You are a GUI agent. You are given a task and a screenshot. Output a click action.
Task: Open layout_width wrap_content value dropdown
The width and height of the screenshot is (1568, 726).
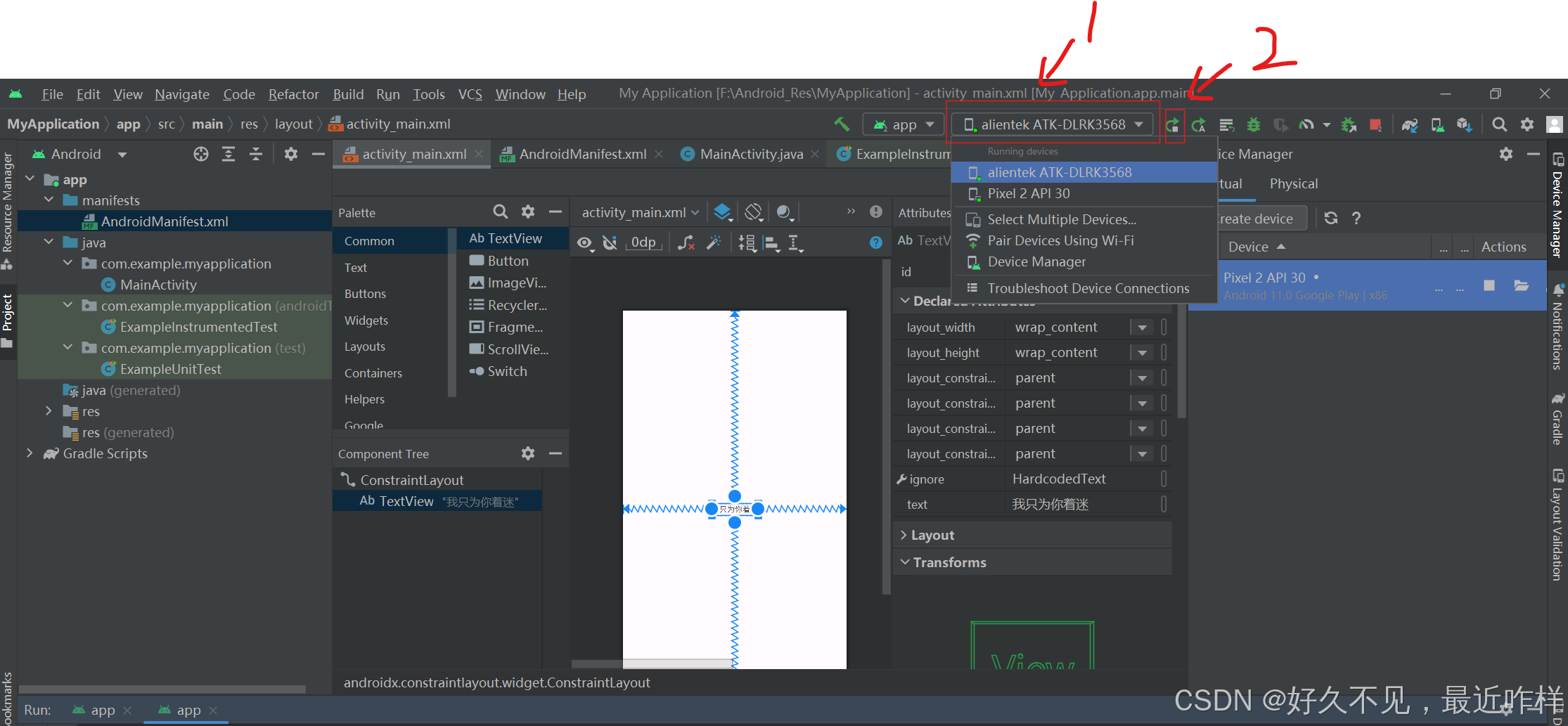pos(1142,328)
